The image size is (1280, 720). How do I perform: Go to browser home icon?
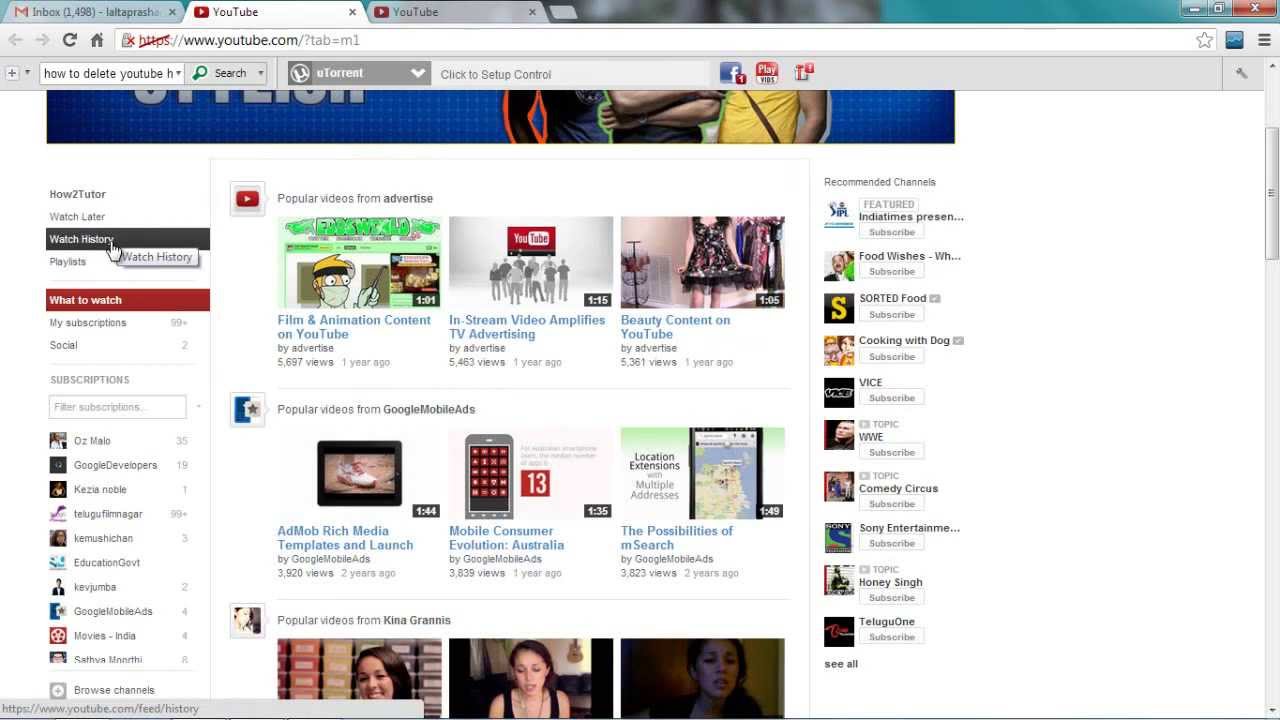click(x=97, y=40)
